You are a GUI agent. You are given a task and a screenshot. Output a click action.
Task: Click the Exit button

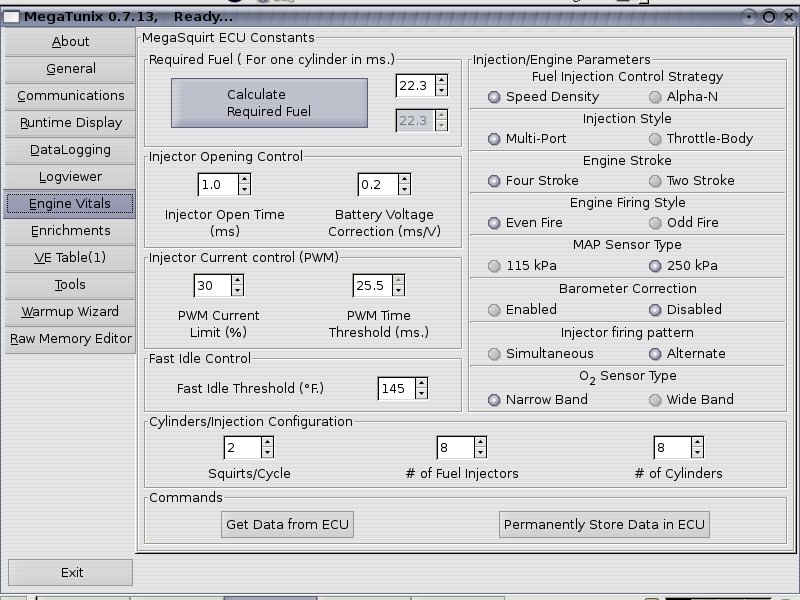pos(70,572)
